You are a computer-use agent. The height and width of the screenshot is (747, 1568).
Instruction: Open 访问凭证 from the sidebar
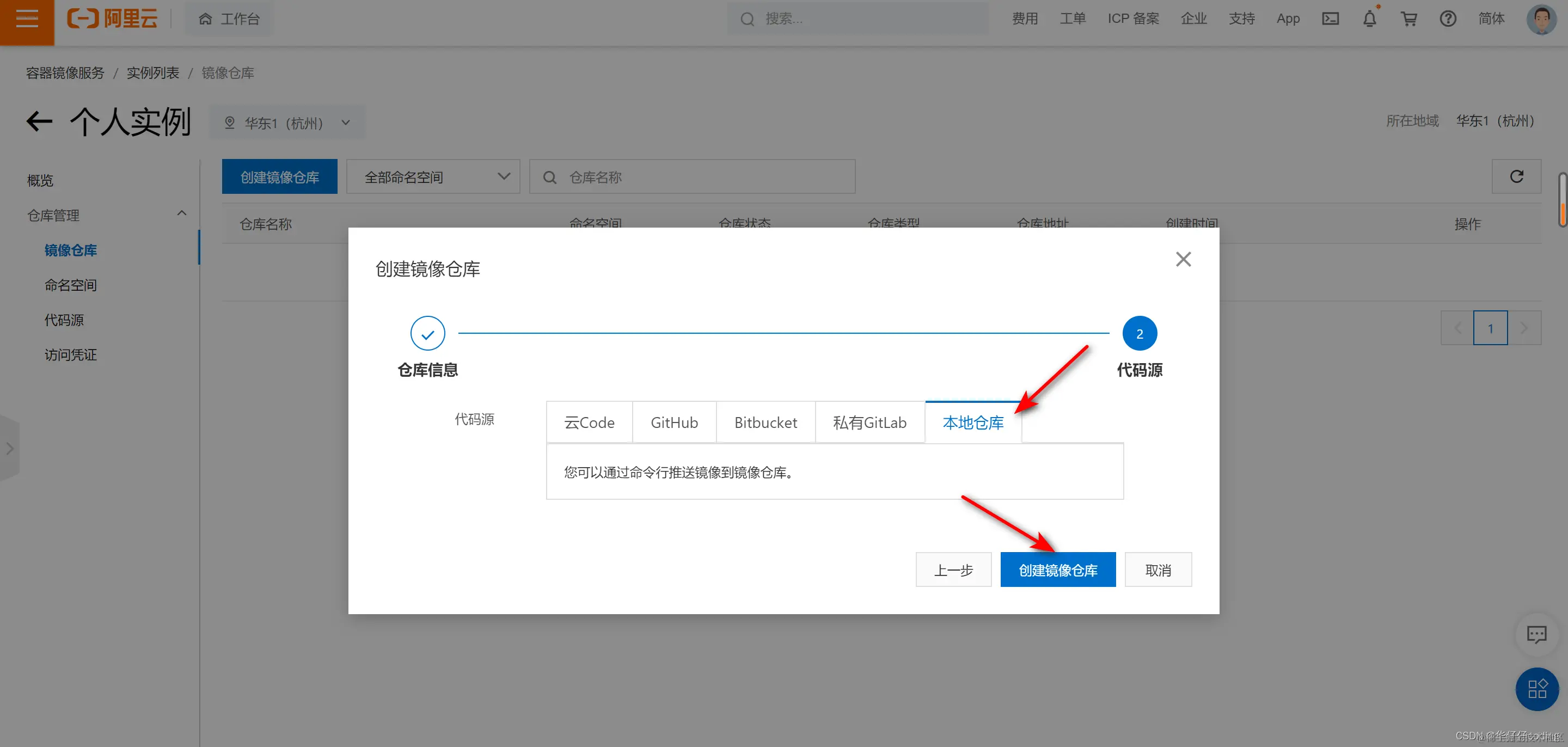[x=71, y=354]
